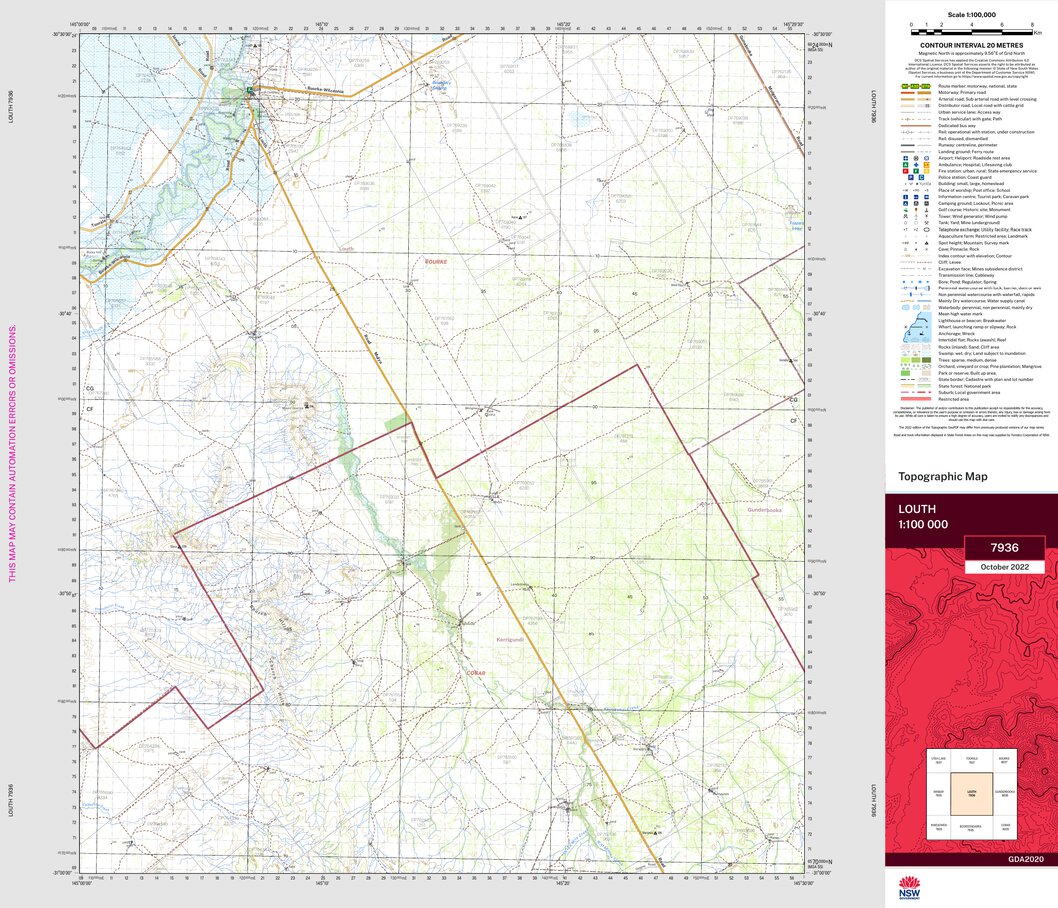
Task: Click the red 'COBAR' label on map
Action: [x=476, y=673]
